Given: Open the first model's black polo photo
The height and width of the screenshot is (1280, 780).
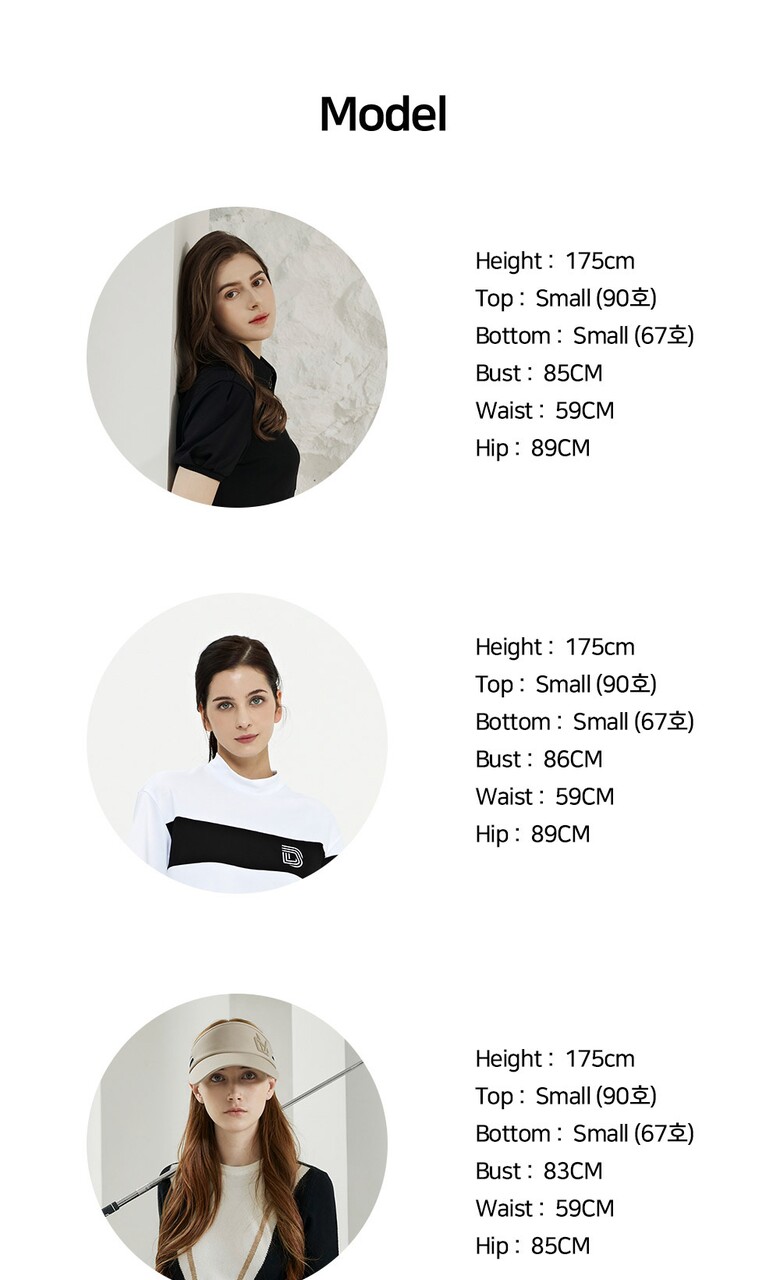Looking at the screenshot, I should (x=237, y=357).
